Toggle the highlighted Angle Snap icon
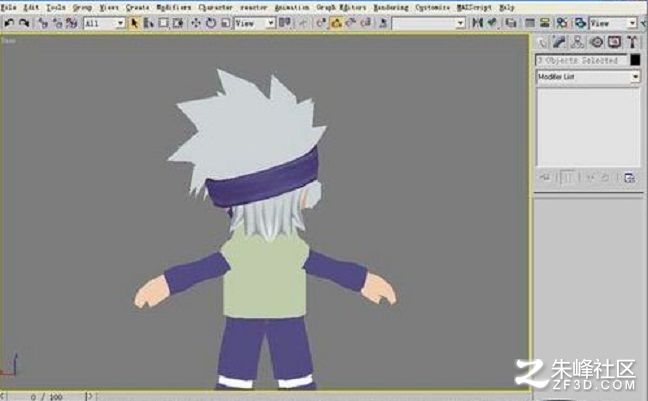 [336, 23]
